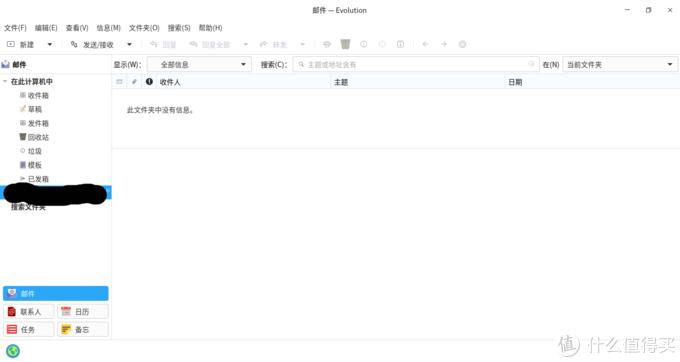Select the 草稿 drafts folder
Screen dimensions: 680x362
click(x=31, y=109)
